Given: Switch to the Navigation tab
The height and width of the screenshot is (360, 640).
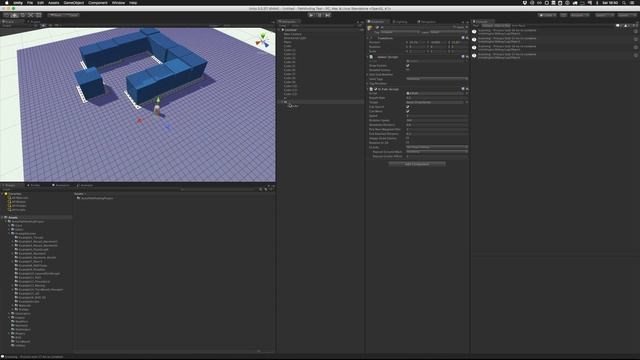Looking at the screenshot, I should click(x=427, y=22).
